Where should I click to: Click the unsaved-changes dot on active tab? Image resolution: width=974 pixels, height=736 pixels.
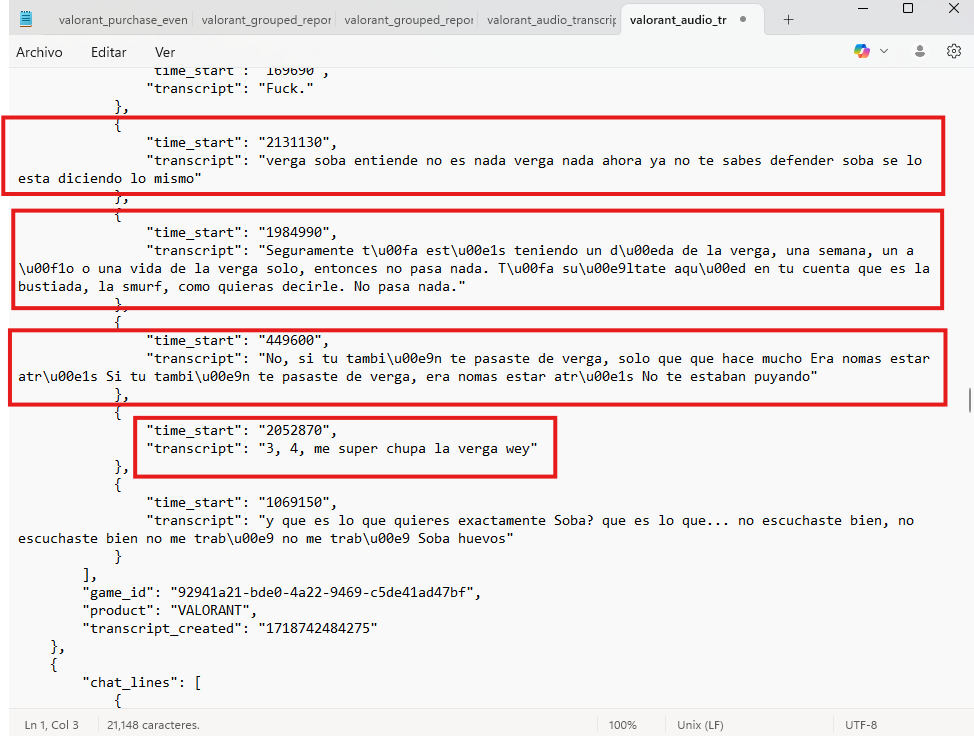[x=743, y=19]
